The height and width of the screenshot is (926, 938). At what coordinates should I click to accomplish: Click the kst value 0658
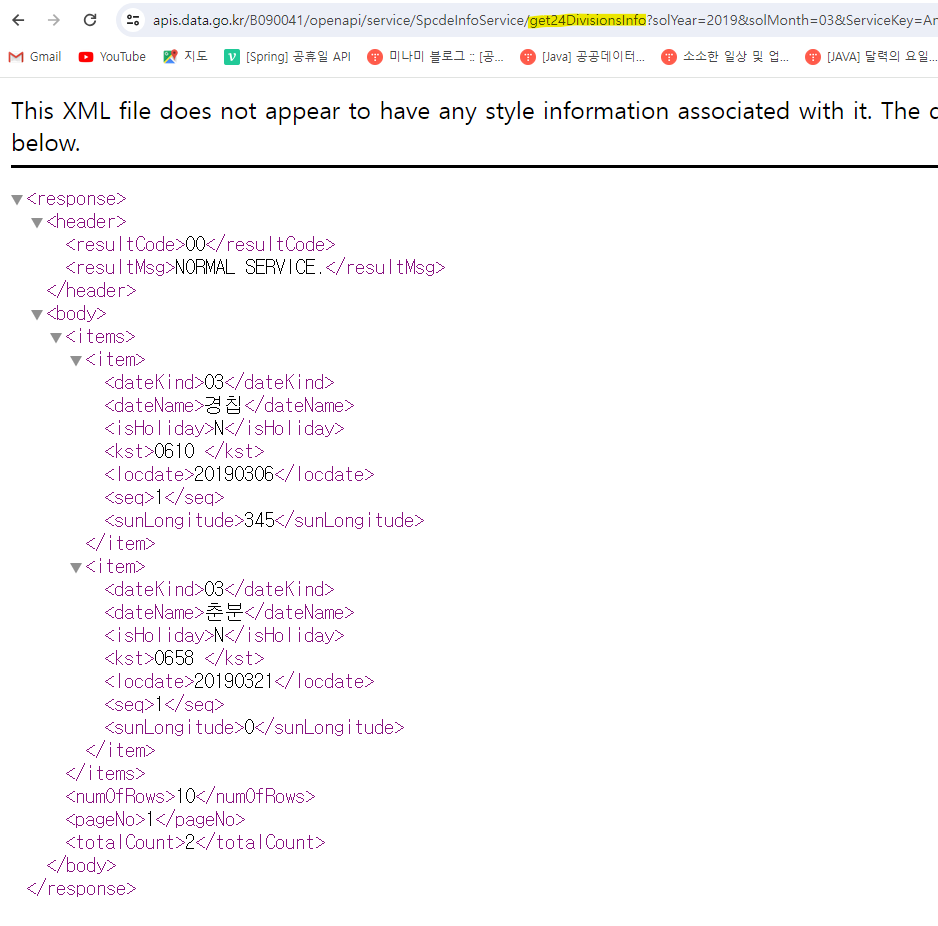[174, 659]
